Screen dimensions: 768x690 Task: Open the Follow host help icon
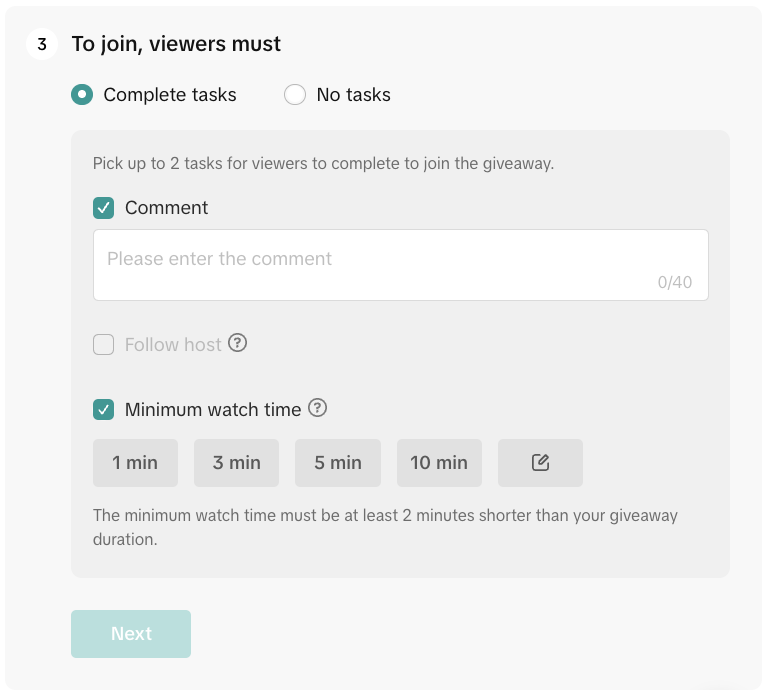click(x=237, y=343)
